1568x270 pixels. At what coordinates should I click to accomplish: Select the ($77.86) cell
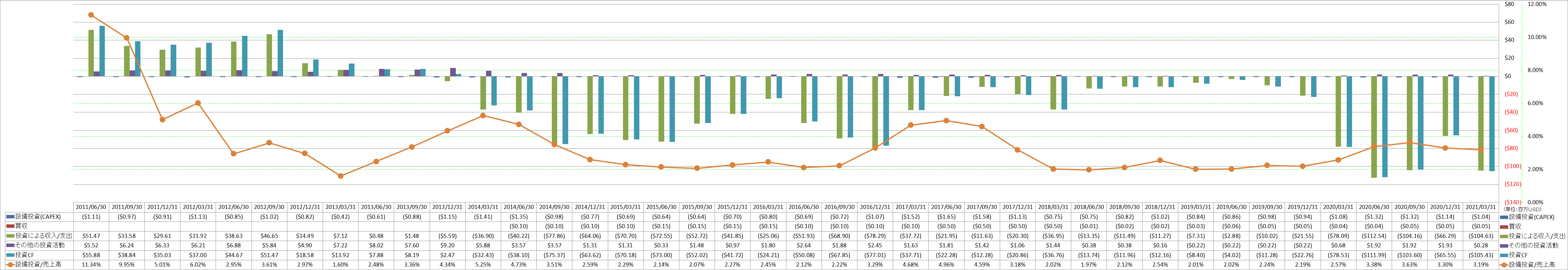555,236
